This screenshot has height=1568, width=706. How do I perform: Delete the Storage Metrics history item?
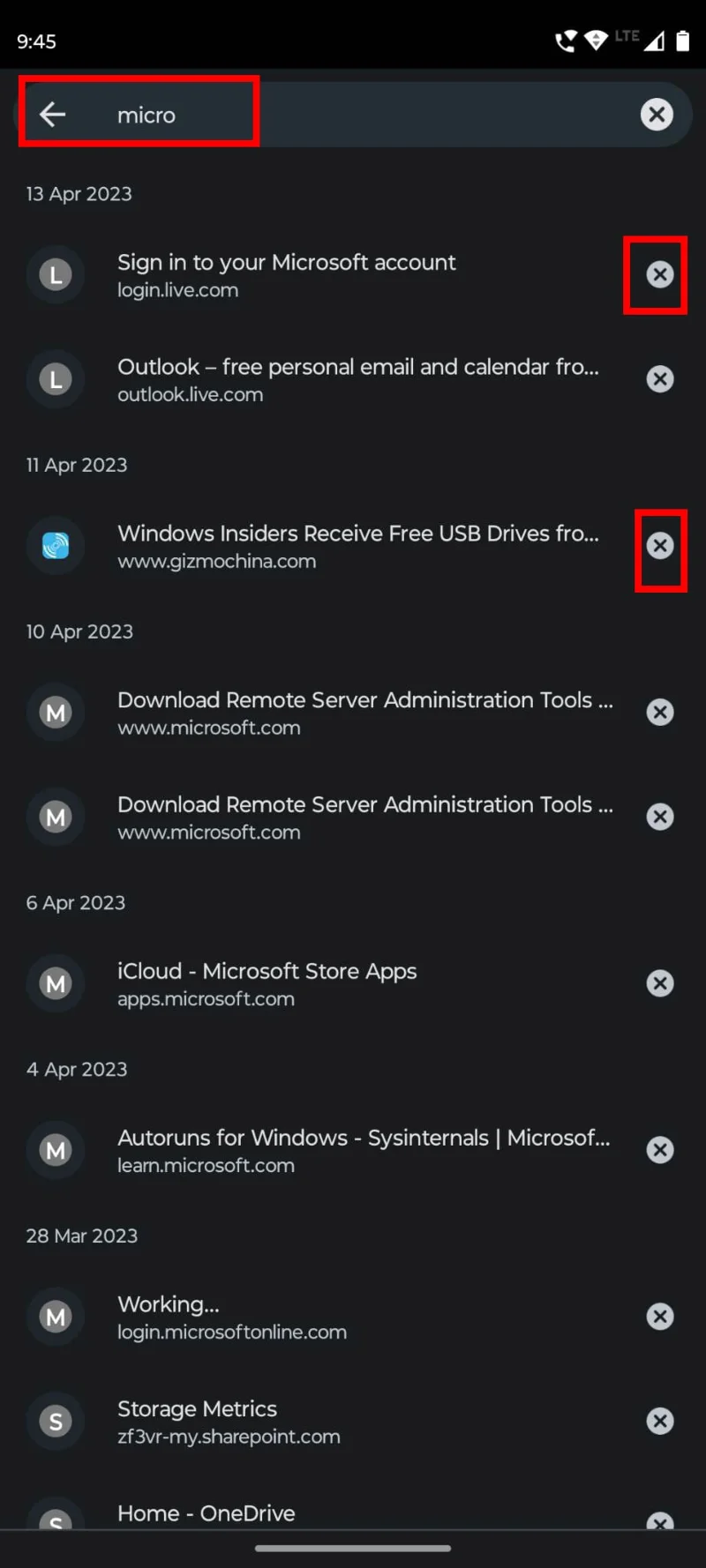(659, 1421)
